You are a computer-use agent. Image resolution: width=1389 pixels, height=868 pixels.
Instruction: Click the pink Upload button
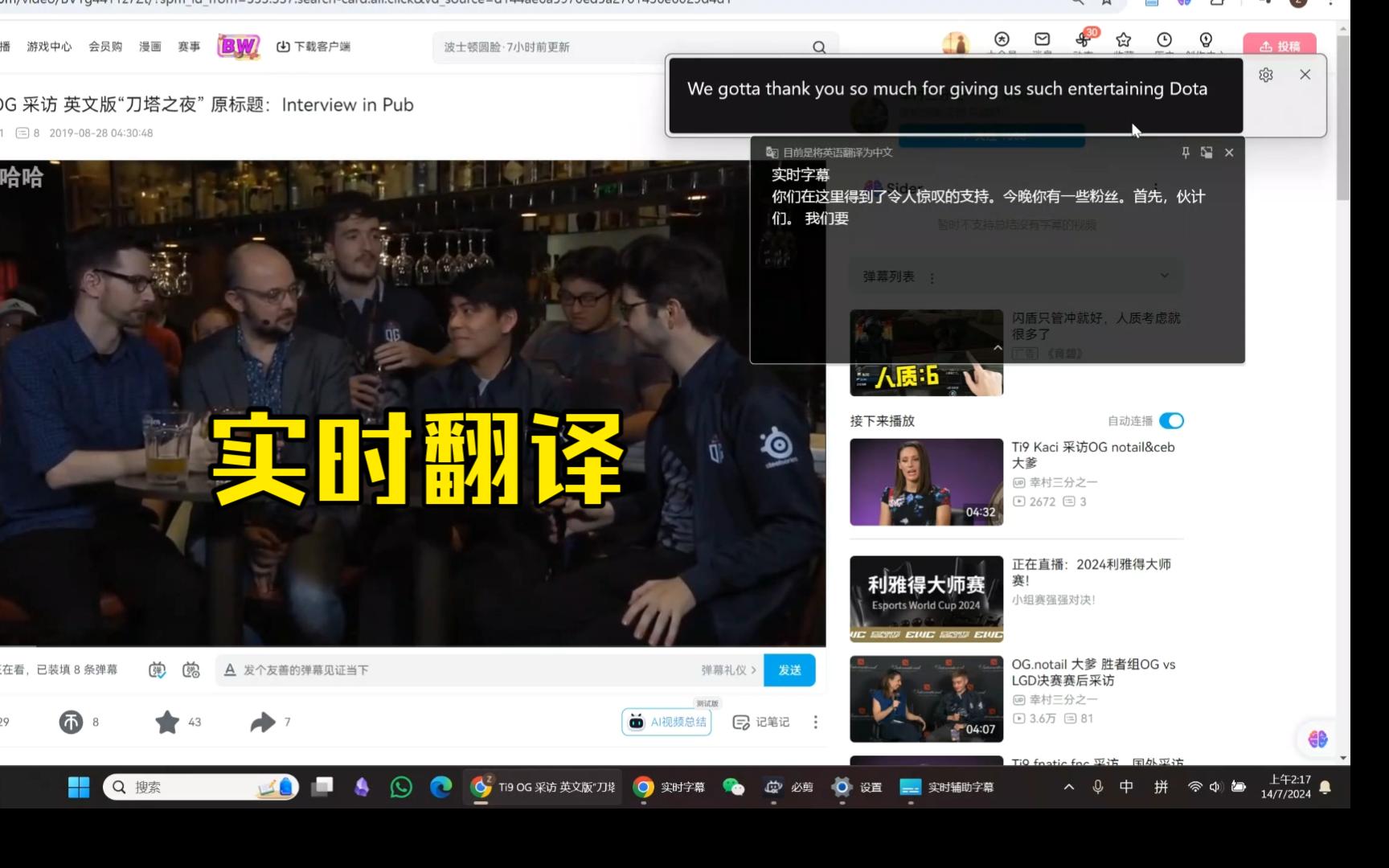coord(1280,46)
